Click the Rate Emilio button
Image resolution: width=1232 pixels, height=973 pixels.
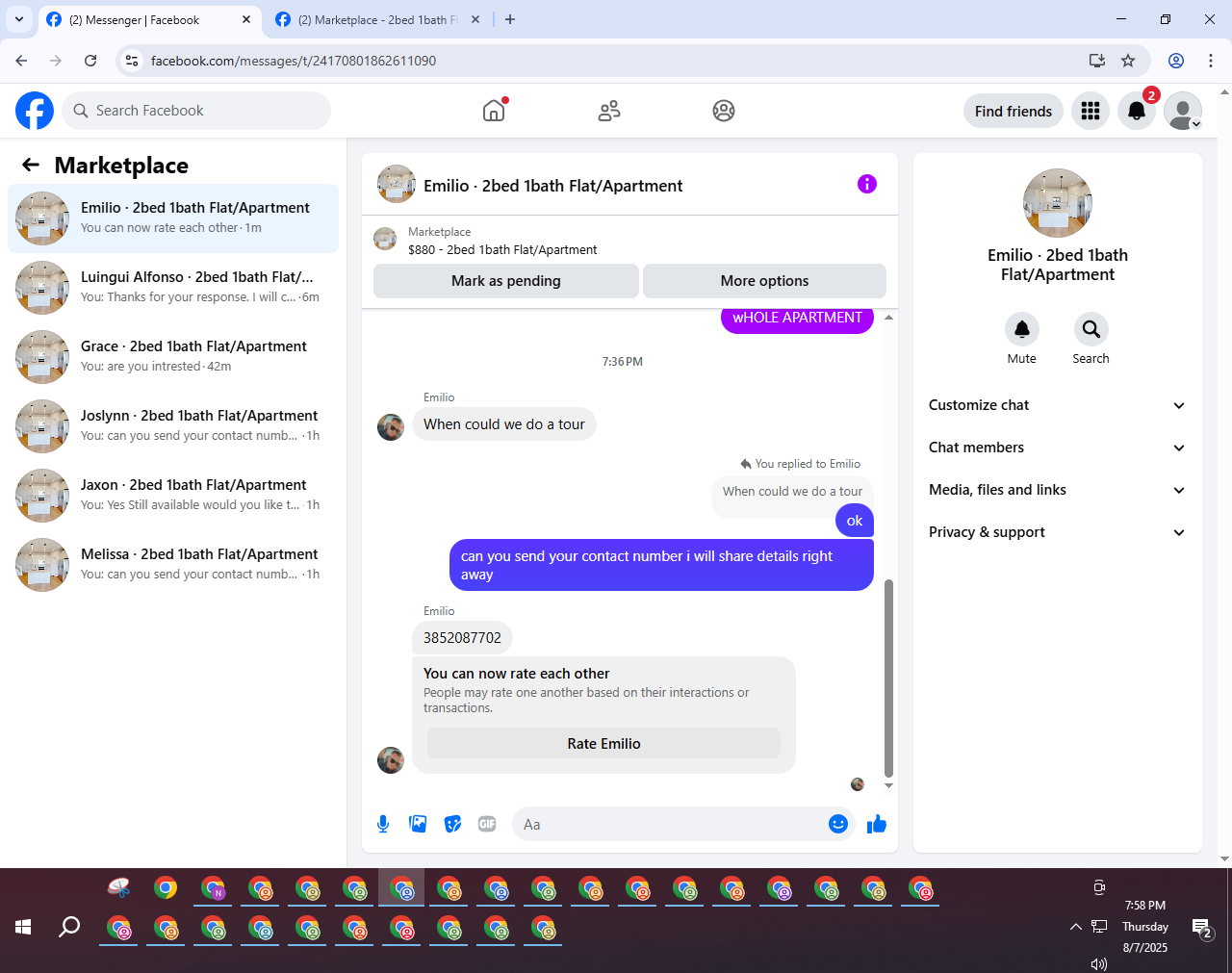(x=603, y=743)
